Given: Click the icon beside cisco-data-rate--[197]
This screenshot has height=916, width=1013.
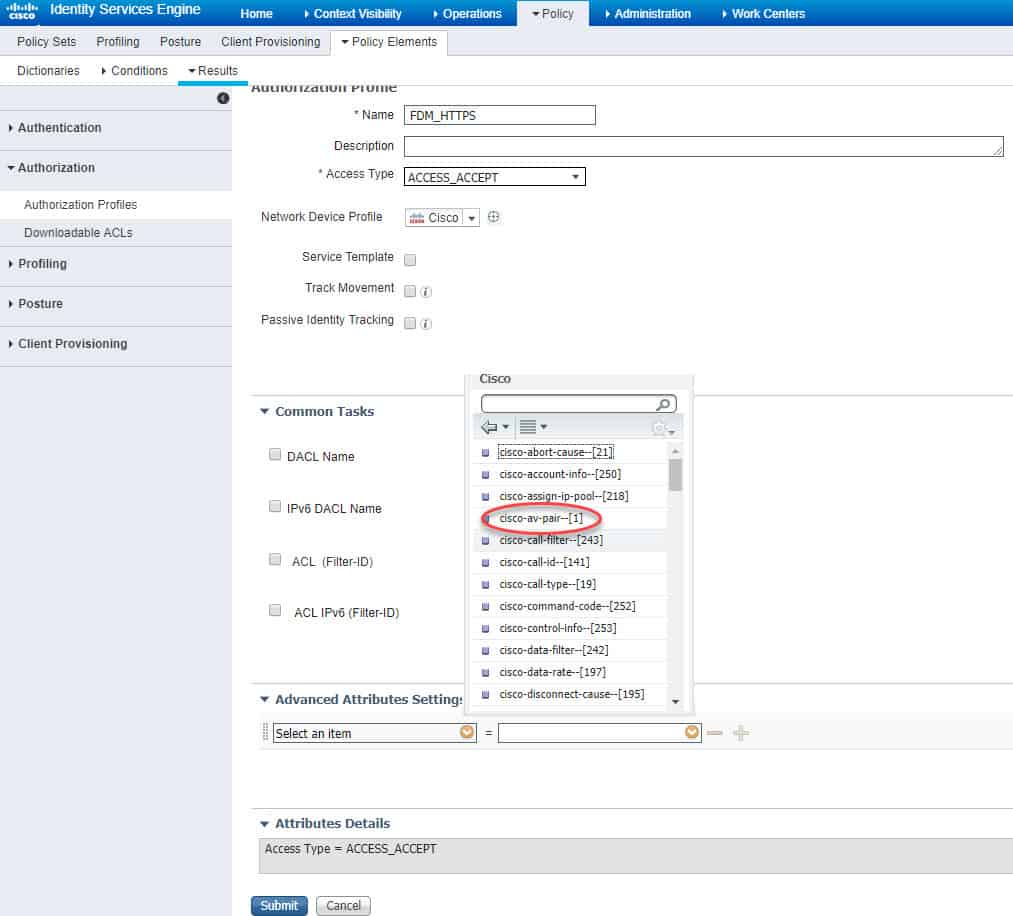Looking at the screenshot, I should click(x=485, y=672).
